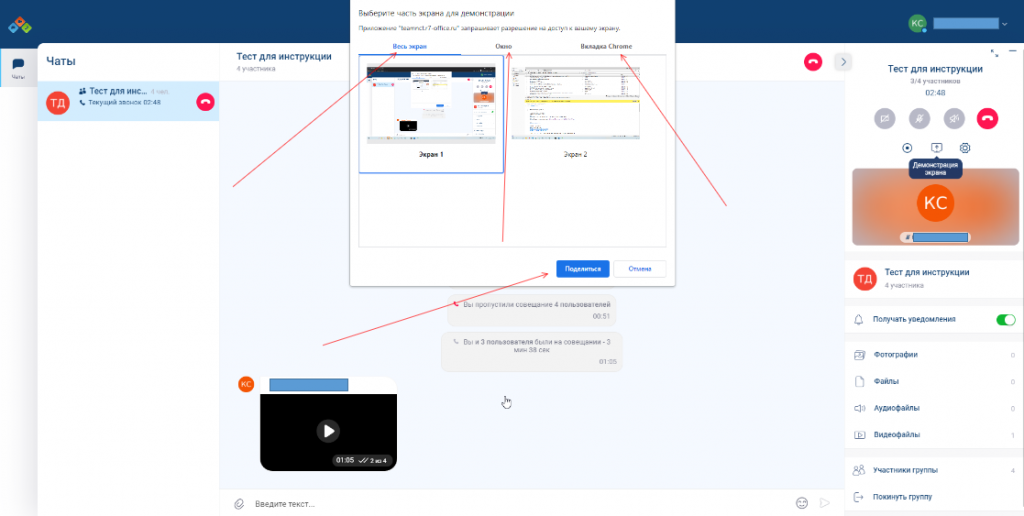Screen dimensions: 1024x516
Task: Collapse the right panel with chevron arrow
Action: tap(843, 62)
